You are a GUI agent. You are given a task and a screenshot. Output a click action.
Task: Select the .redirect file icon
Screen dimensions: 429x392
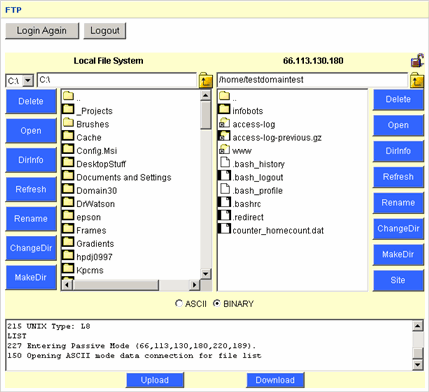(224, 216)
